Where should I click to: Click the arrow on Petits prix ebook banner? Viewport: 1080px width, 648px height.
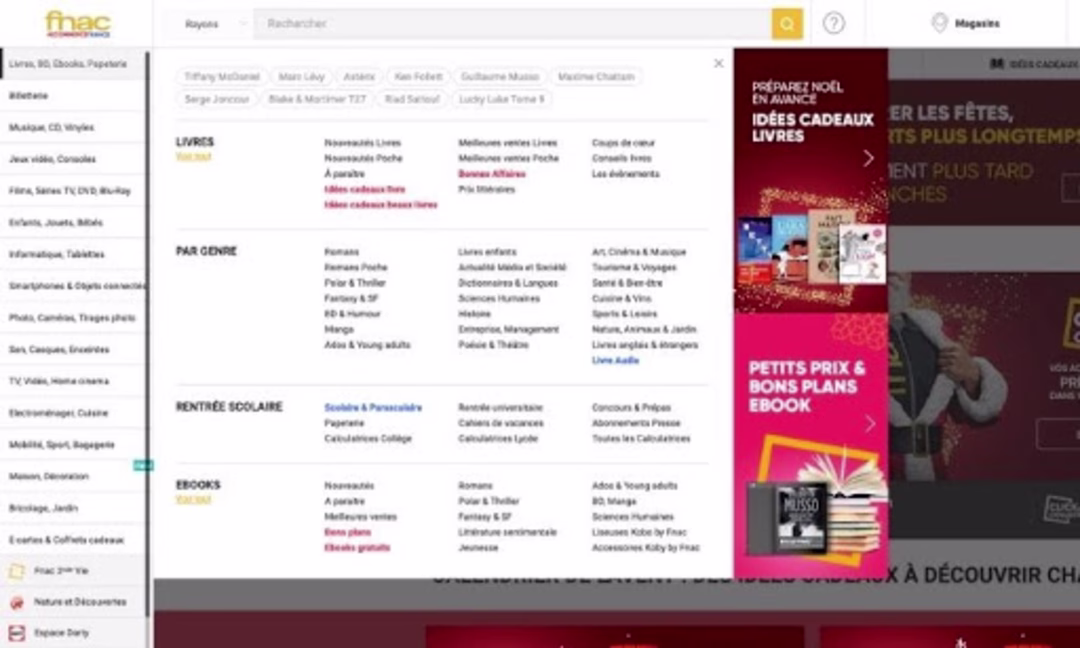coord(869,424)
